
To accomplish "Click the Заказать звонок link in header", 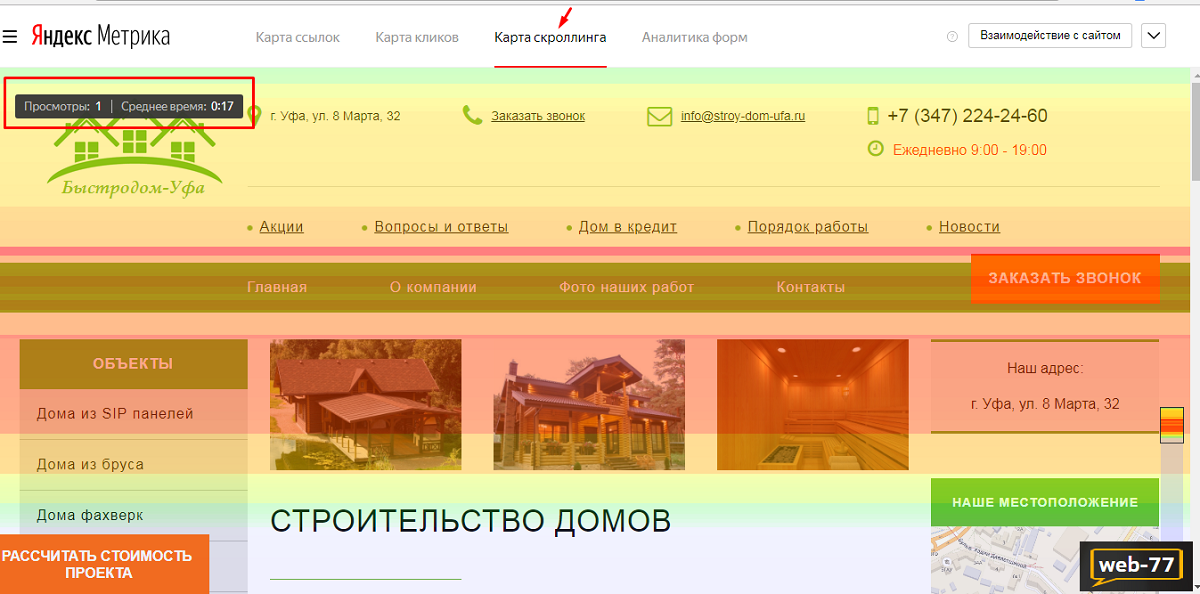I will click(x=538, y=116).
